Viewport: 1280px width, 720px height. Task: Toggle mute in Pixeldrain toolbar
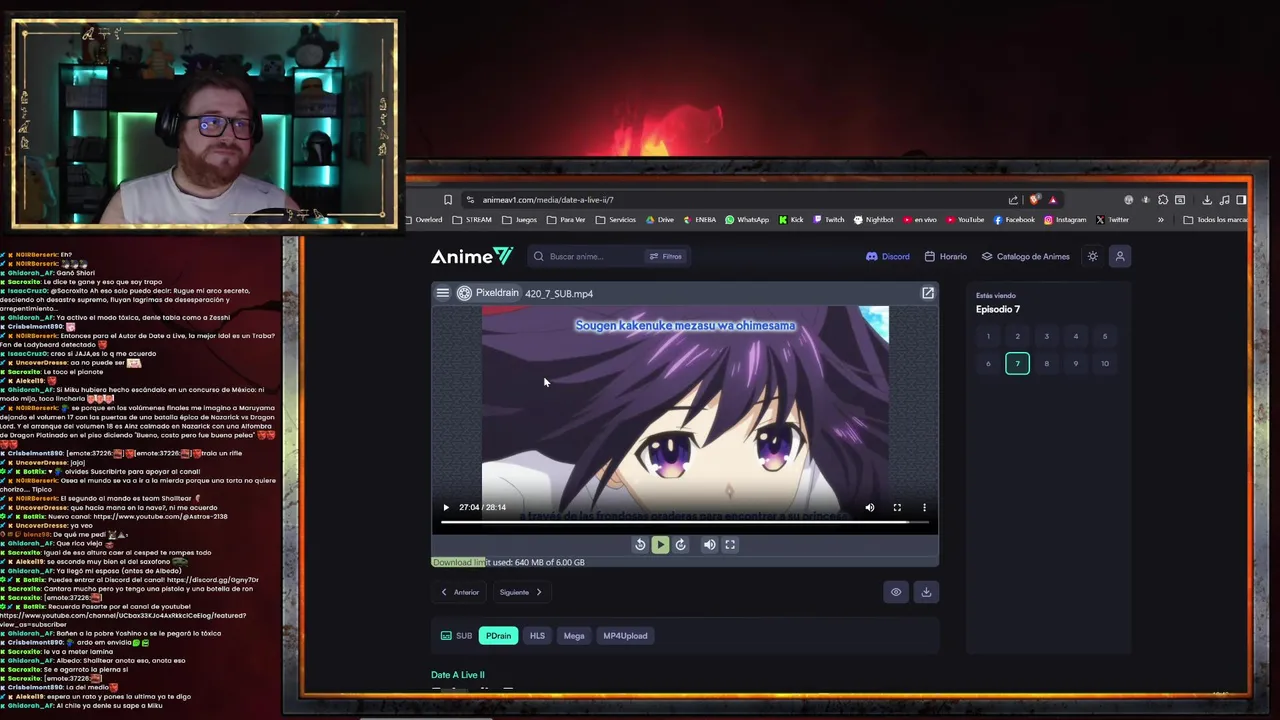(709, 545)
